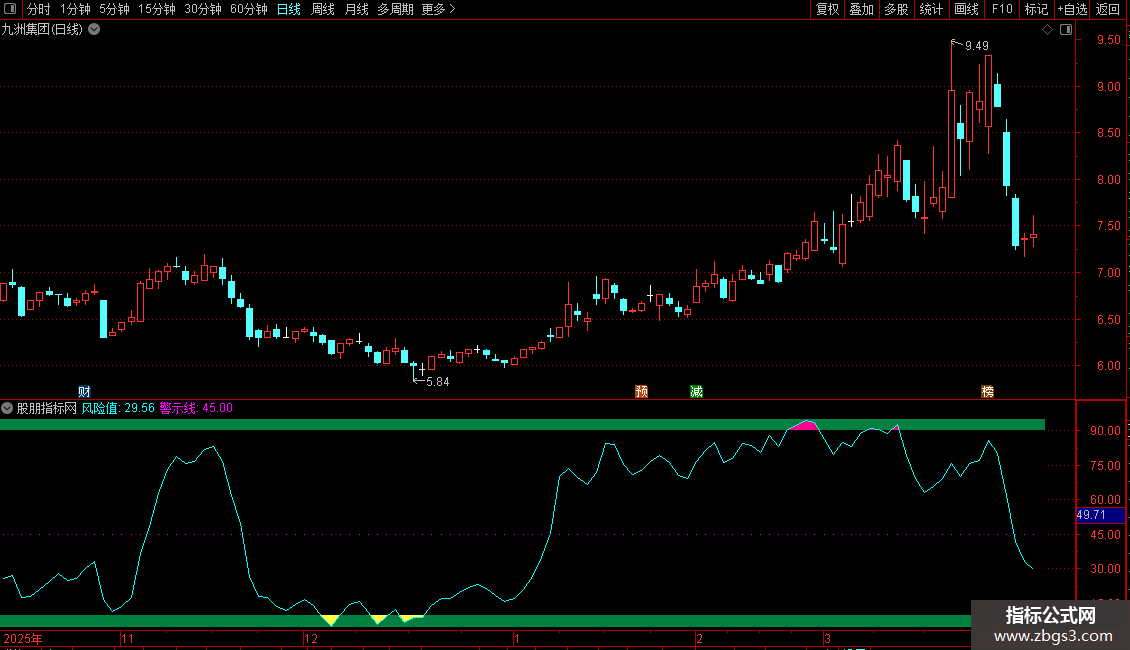This screenshot has width=1130, height=650.
Task: Select the 60分钟 period tab
Action: [249, 9]
